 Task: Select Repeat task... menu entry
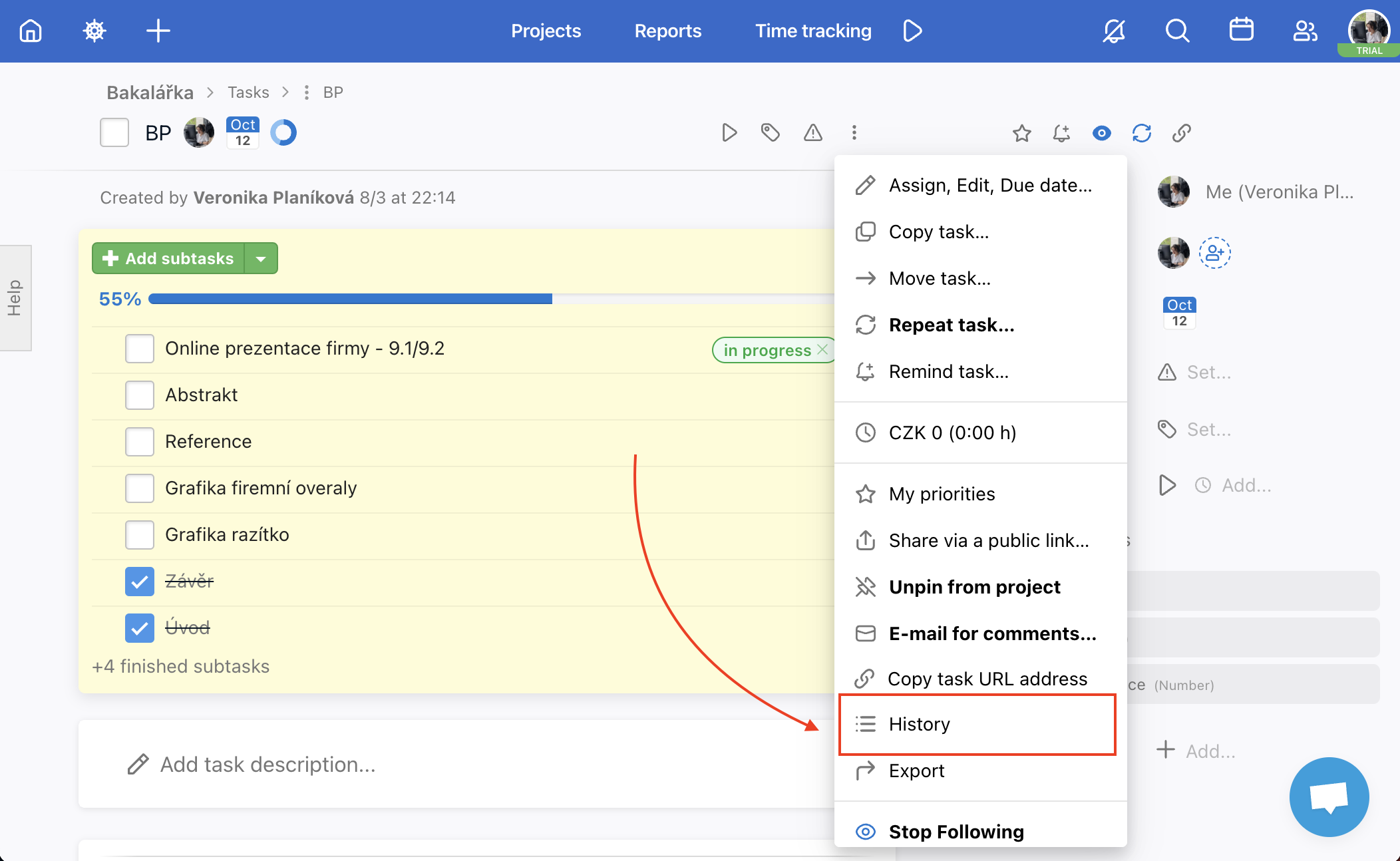coord(981,325)
